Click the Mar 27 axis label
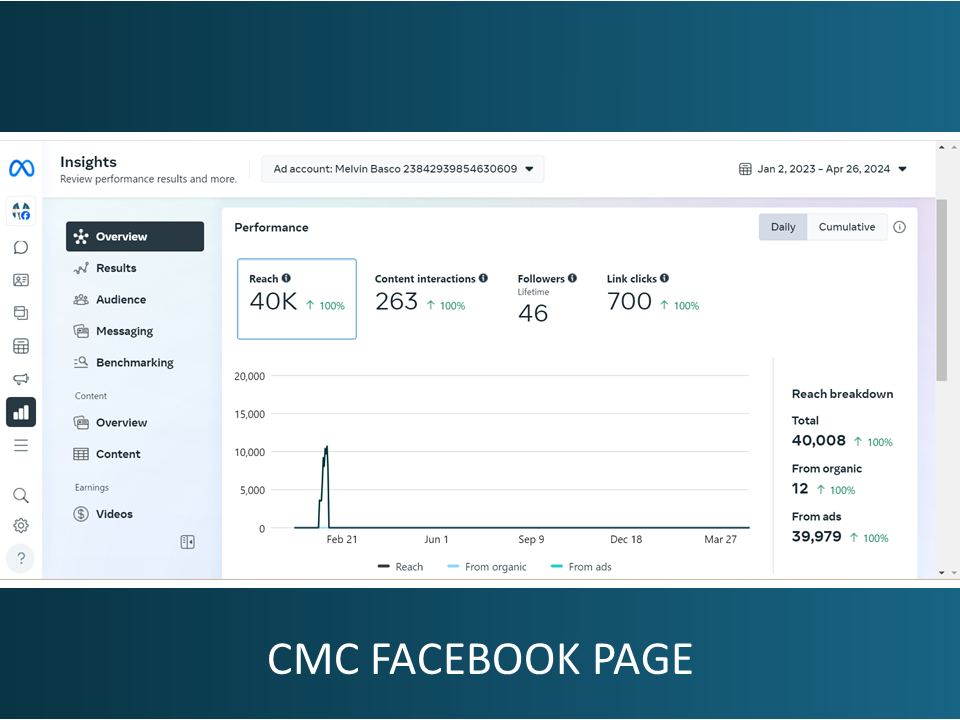The height and width of the screenshot is (720, 960). [721, 539]
